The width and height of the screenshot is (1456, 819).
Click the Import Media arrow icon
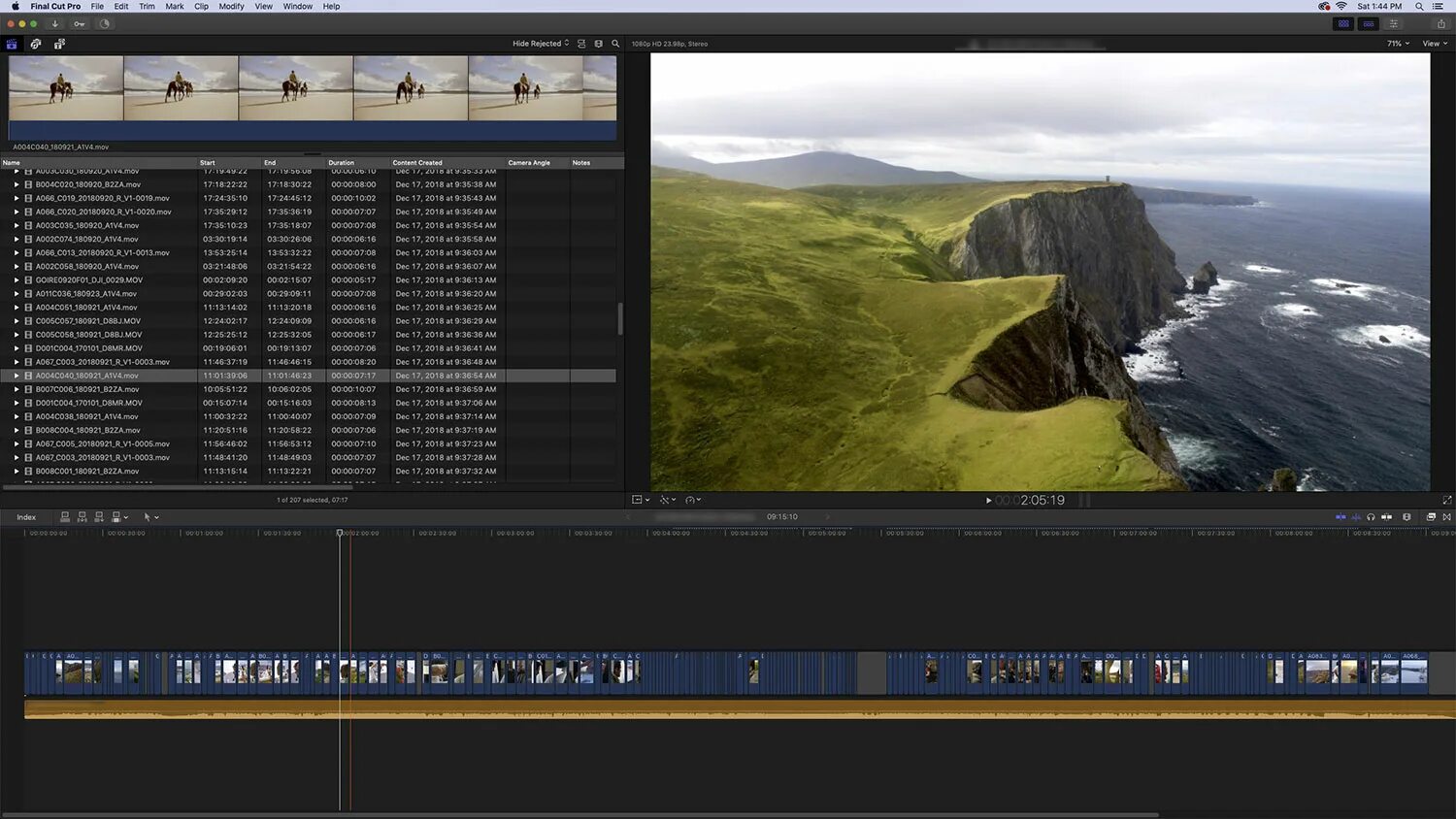click(54, 23)
